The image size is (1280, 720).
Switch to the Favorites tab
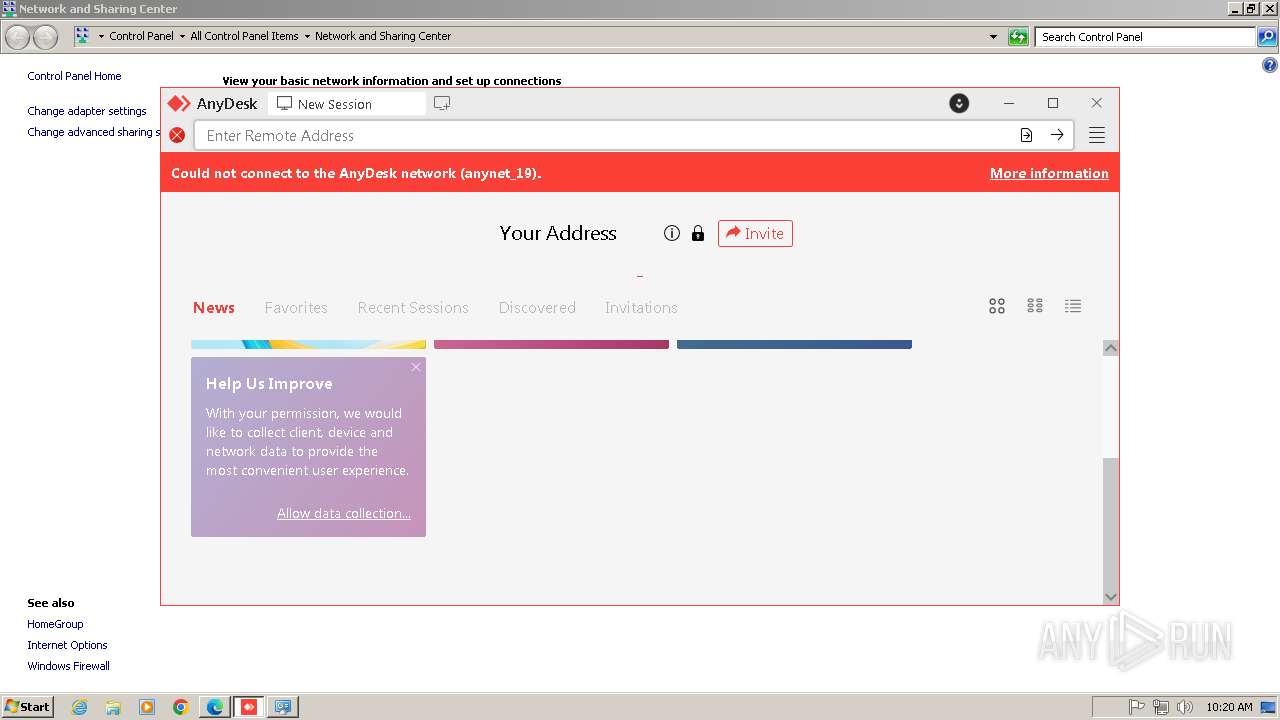click(296, 307)
